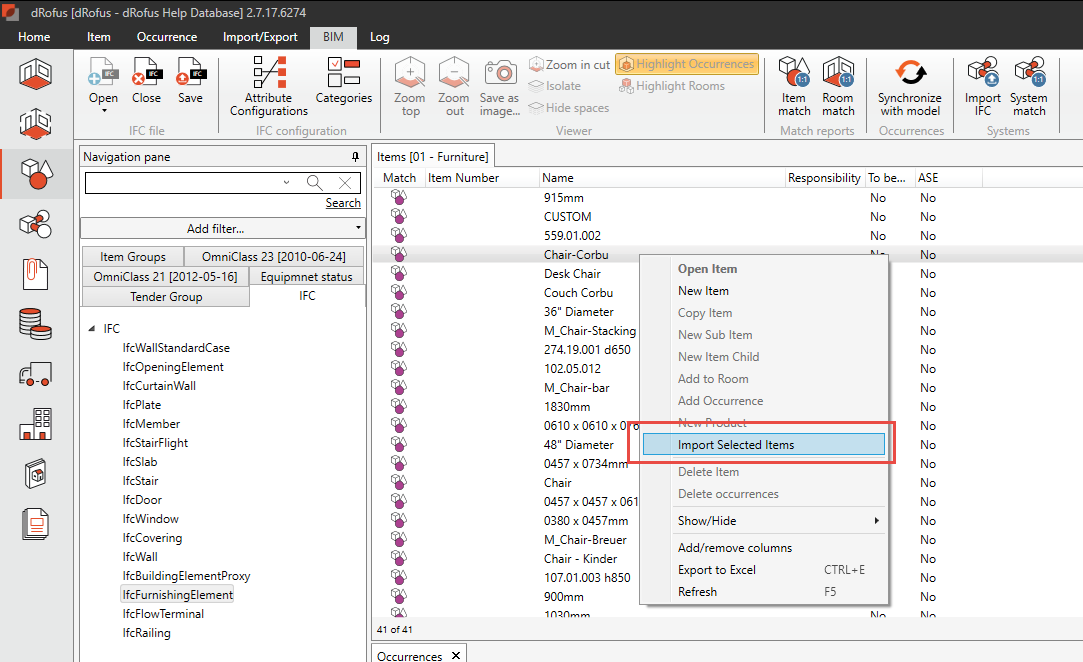
Task: Click the Search link
Action: click(343, 203)
